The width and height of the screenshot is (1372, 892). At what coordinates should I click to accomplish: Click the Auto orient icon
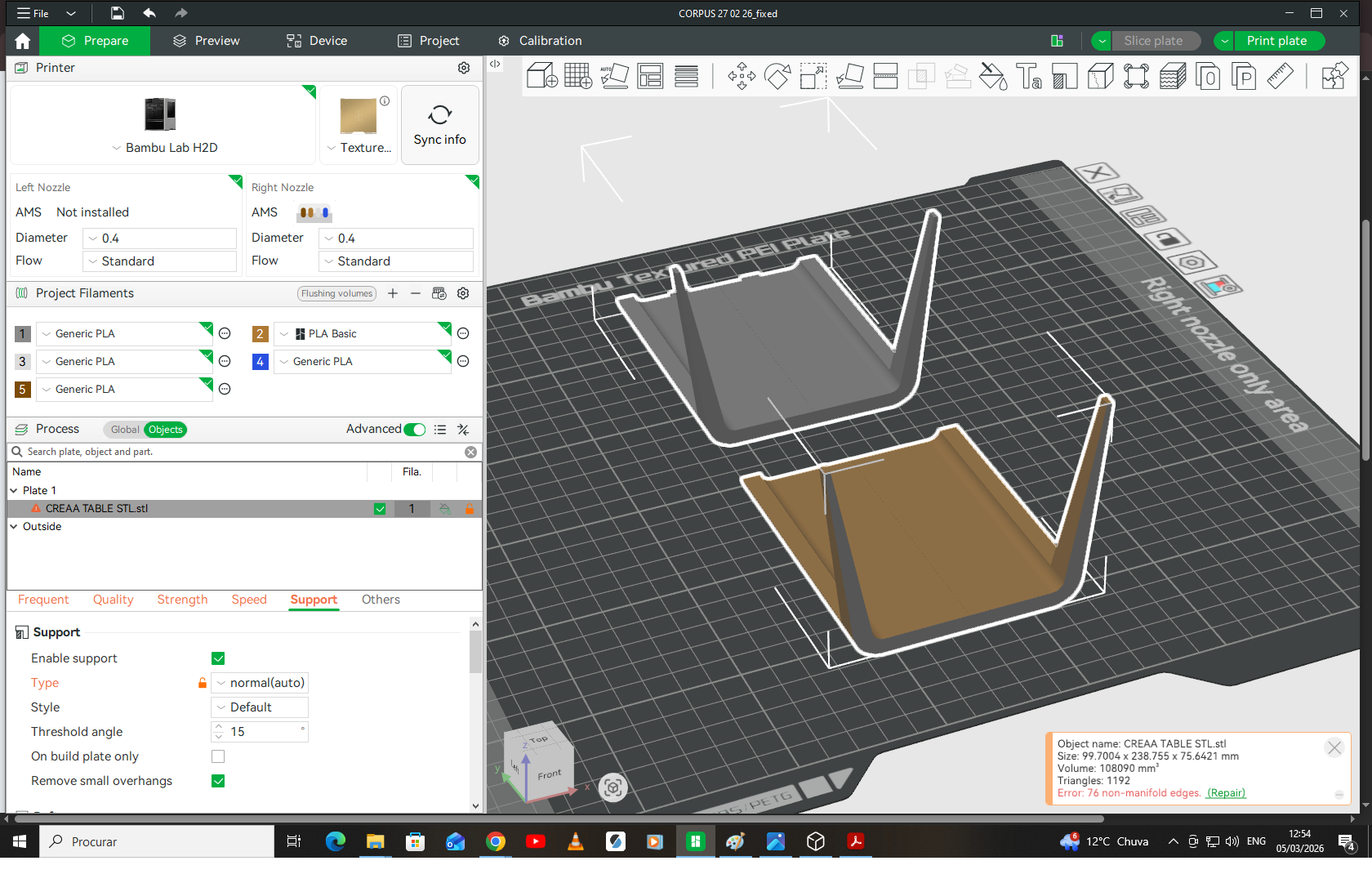tap(614, 76)
